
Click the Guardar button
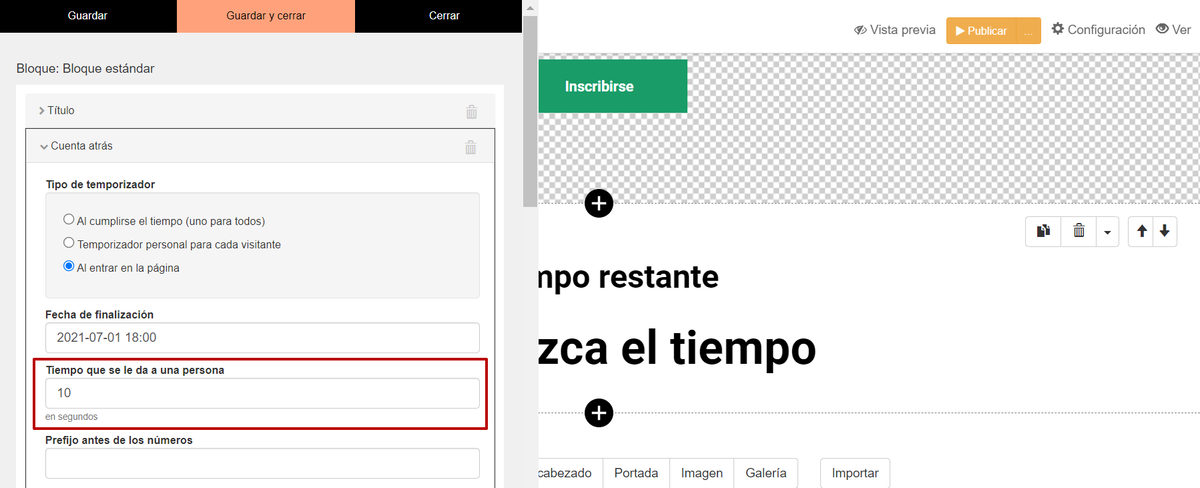point(88,16)
